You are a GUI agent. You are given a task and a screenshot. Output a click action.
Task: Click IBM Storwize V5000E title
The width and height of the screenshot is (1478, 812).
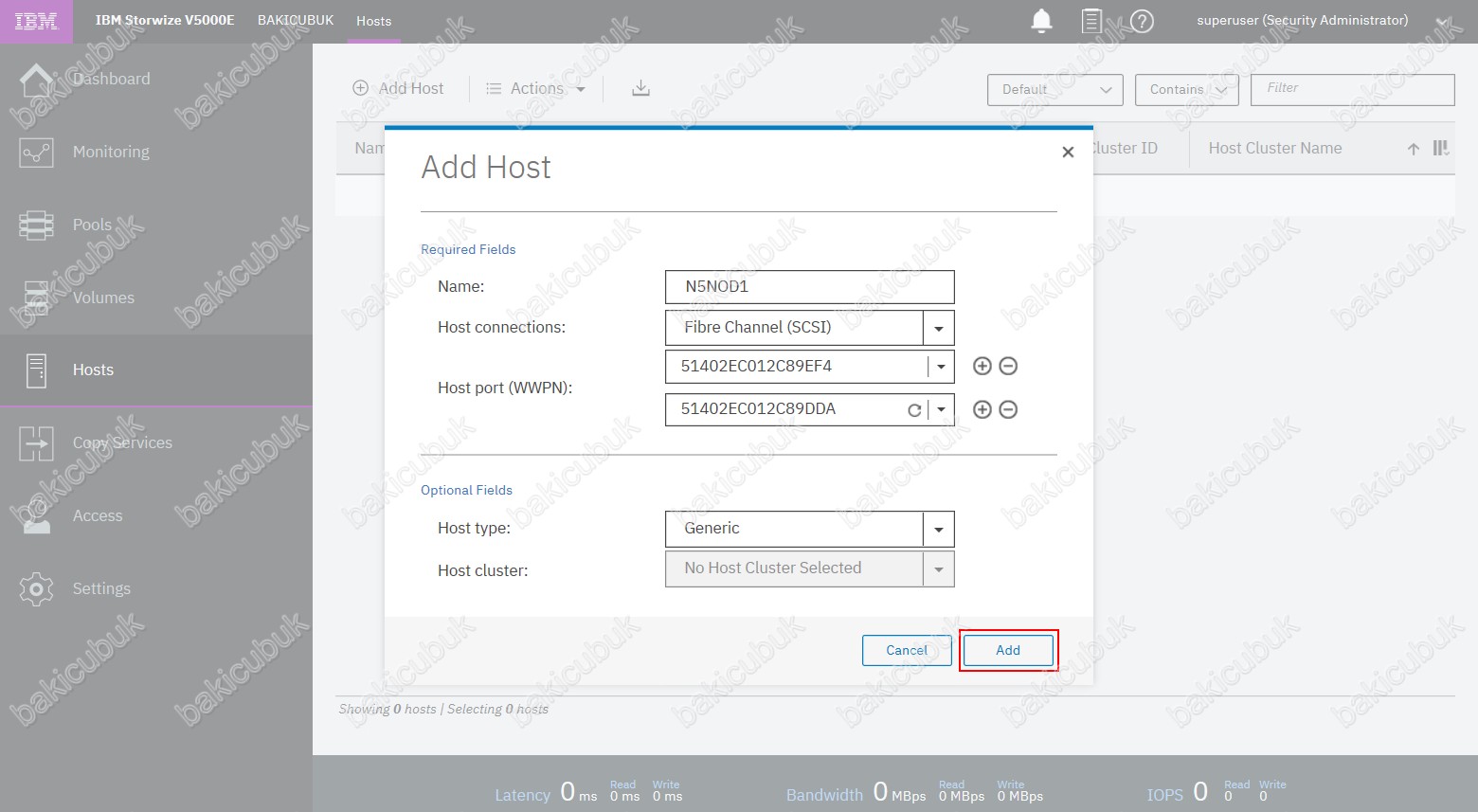[x=165, y=20]
